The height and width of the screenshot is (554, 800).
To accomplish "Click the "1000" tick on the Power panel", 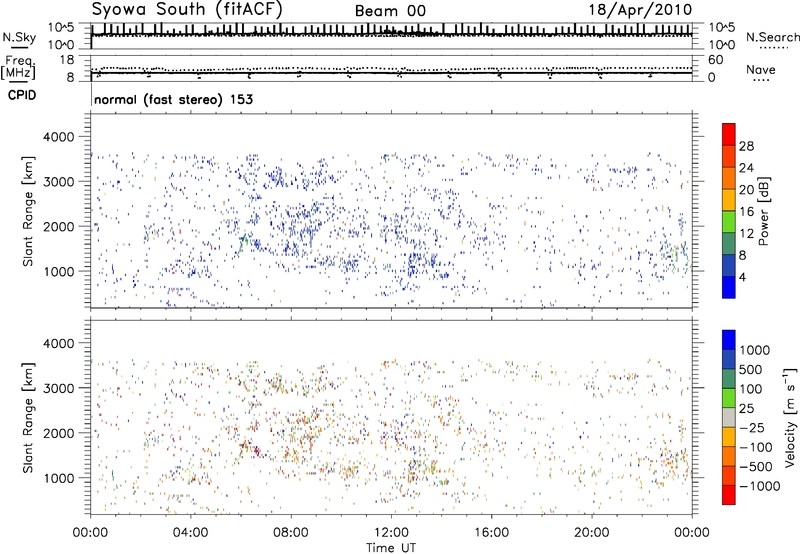I will click(x=59, y=271).
